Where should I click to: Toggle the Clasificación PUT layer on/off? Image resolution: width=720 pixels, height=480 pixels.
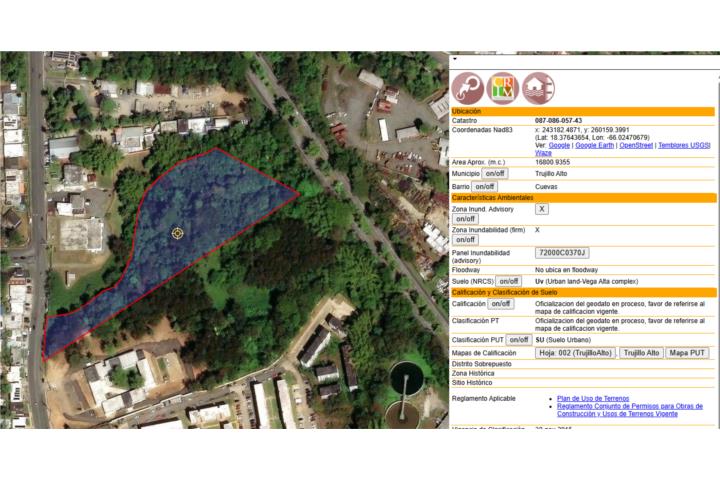click(x=518, y=340)
